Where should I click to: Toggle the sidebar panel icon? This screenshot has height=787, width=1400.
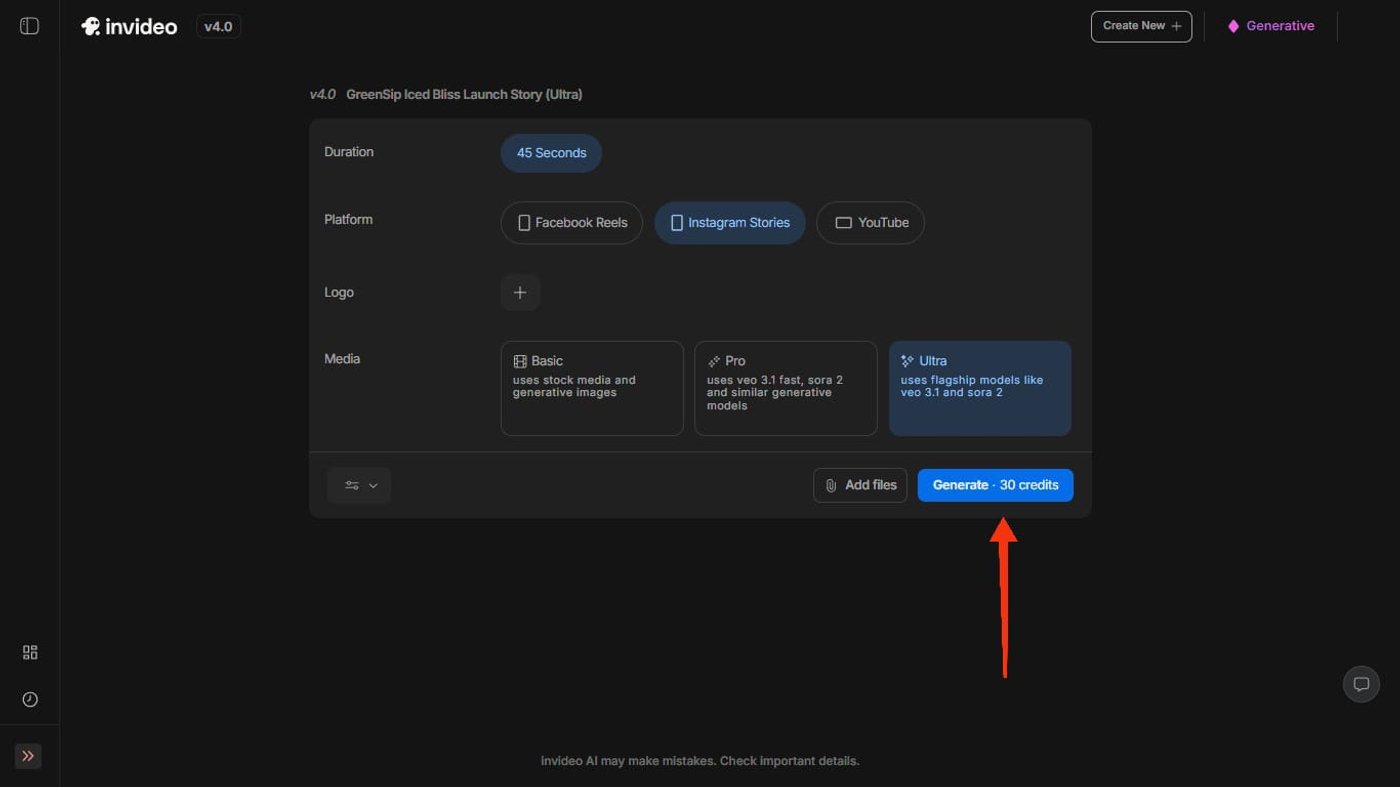click(x=29, y=26)
